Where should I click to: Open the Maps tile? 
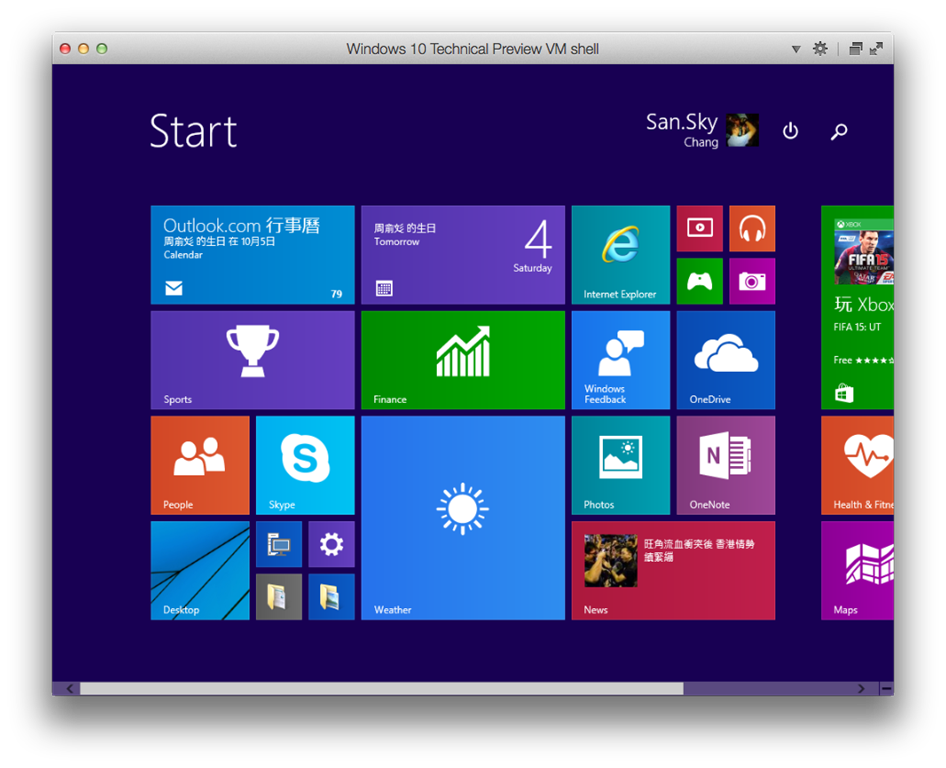click(x=857, y=571)
